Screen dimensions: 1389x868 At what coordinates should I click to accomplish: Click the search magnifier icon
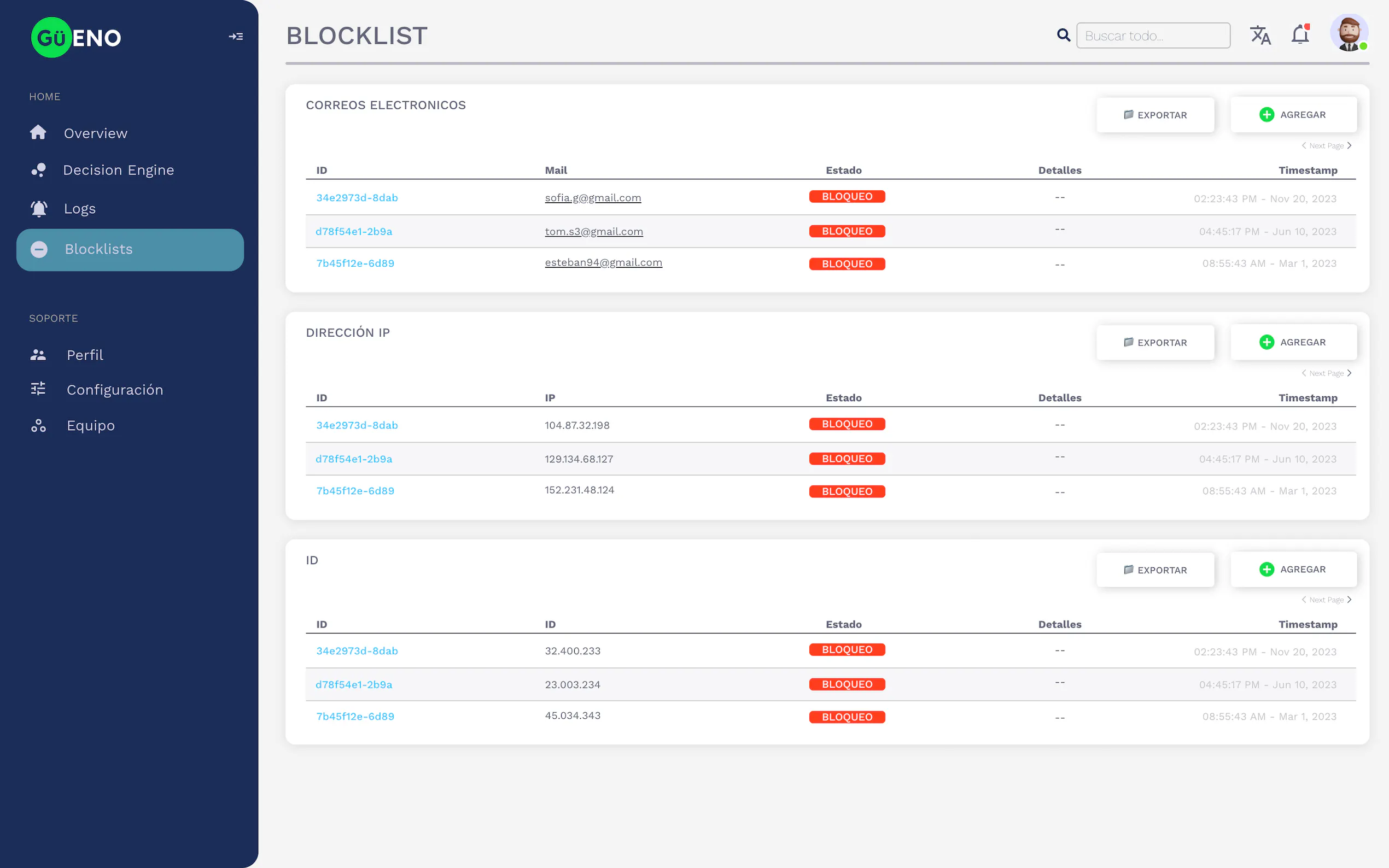point(1064,36)
